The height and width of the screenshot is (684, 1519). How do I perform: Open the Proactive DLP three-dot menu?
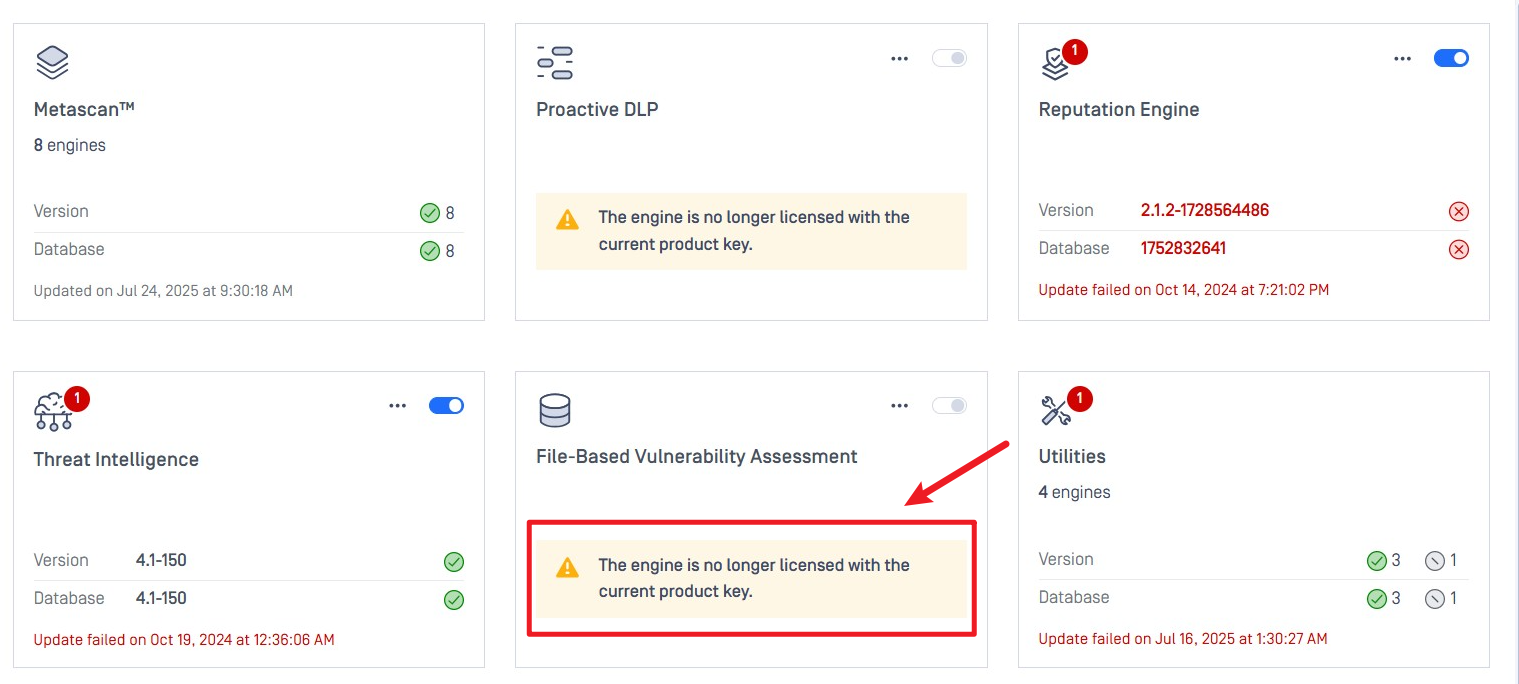[900, 58]
